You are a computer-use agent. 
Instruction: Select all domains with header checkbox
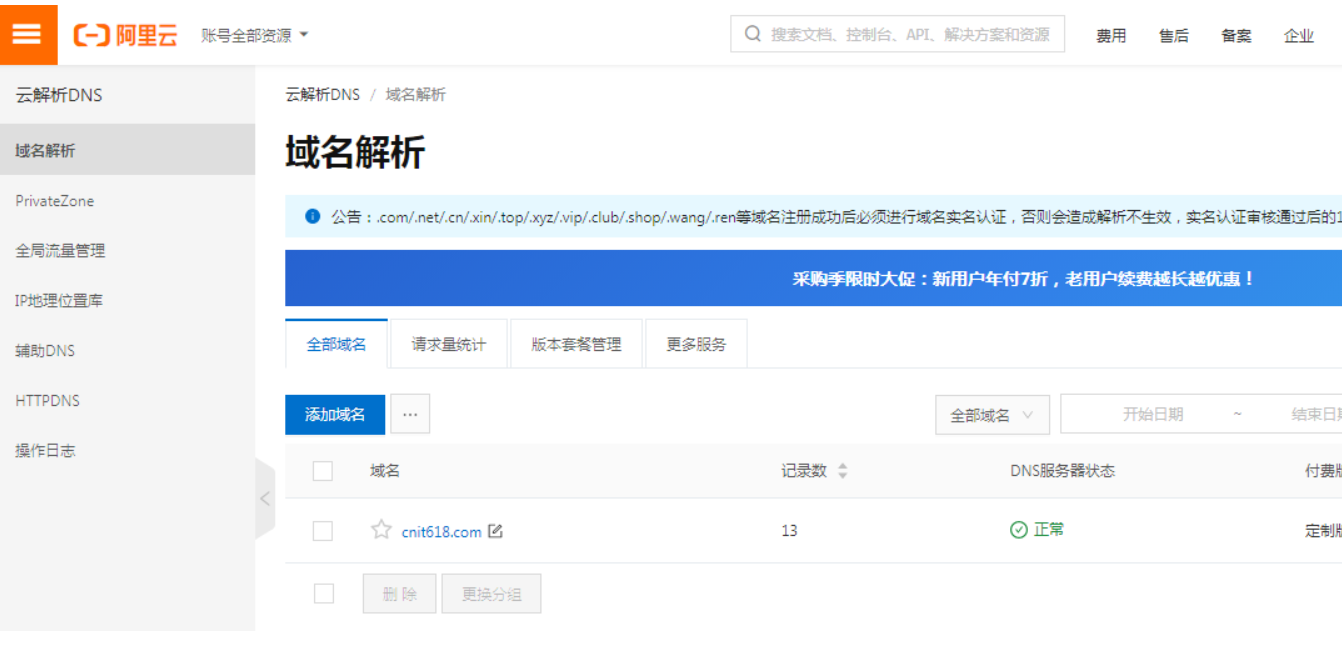323,471
